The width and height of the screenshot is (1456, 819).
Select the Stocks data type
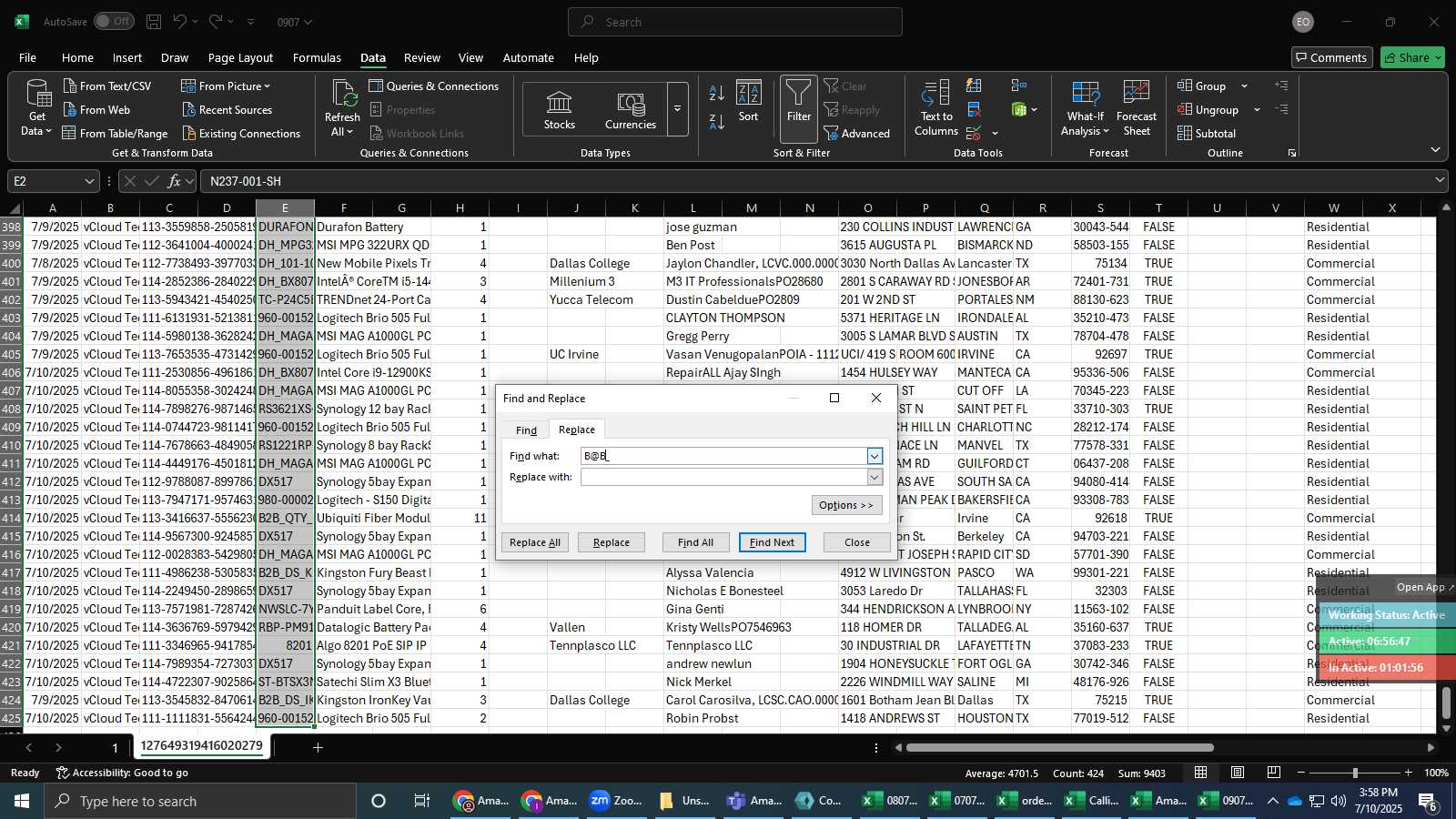(560, 109)
